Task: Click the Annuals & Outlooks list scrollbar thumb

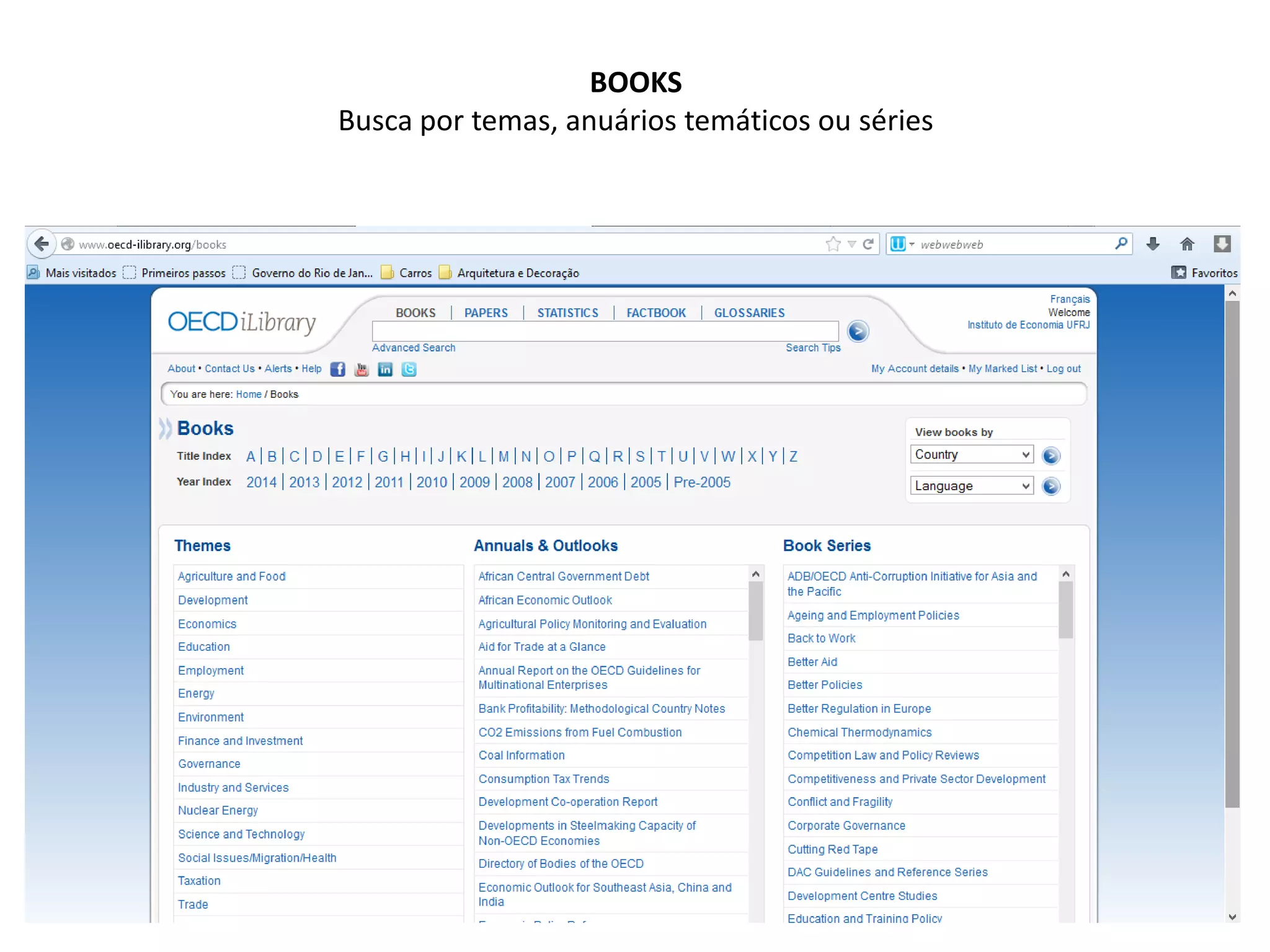Action: click(x=755, y=611)
